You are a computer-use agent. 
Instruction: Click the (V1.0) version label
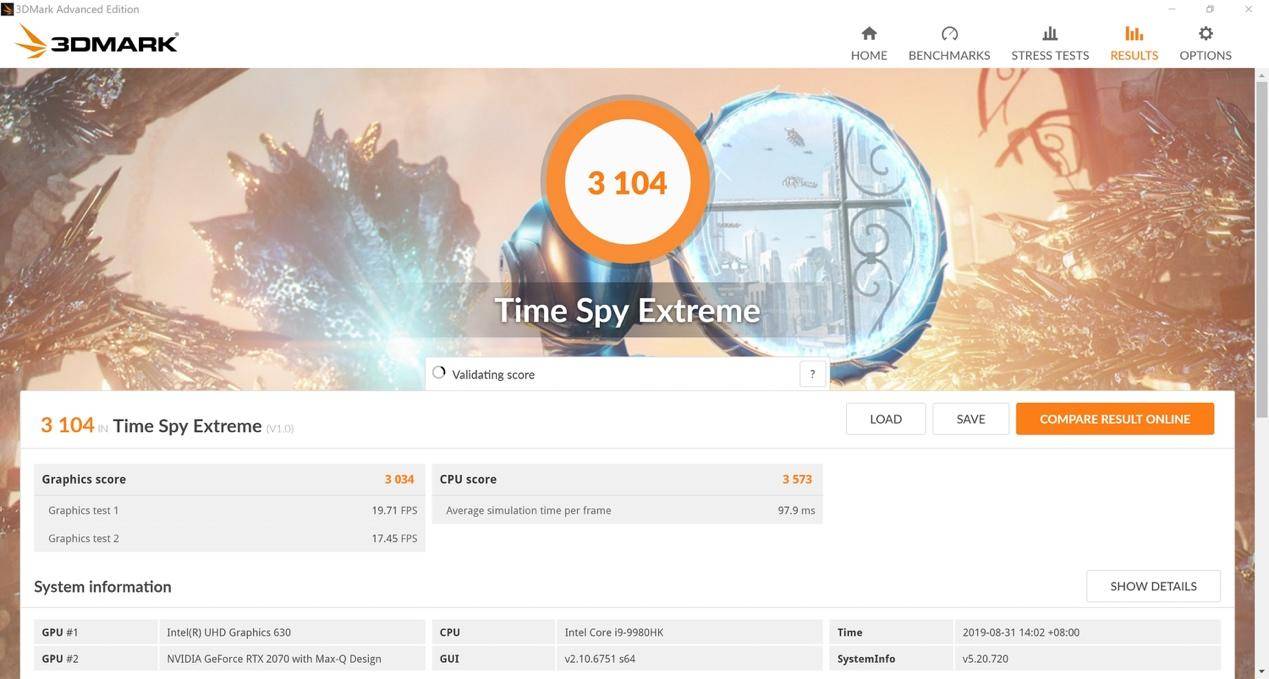[x=280, y=429]
